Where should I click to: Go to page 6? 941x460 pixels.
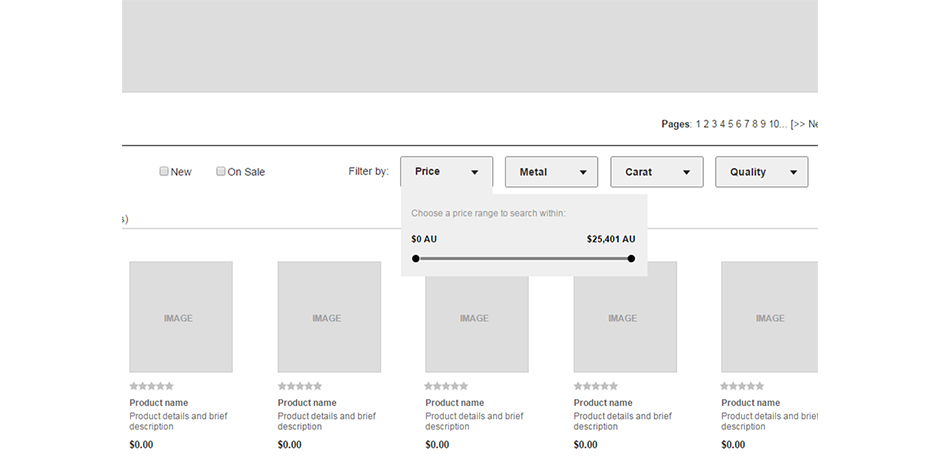click(x=739, y=124)
